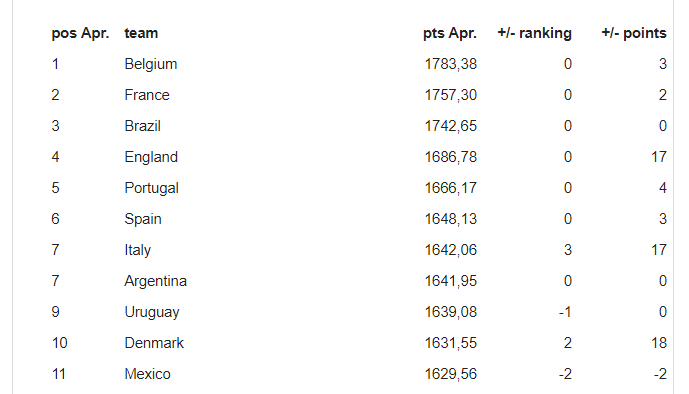
Task: Click Spain in the rankings table
Action: click(x=143, y=219)
